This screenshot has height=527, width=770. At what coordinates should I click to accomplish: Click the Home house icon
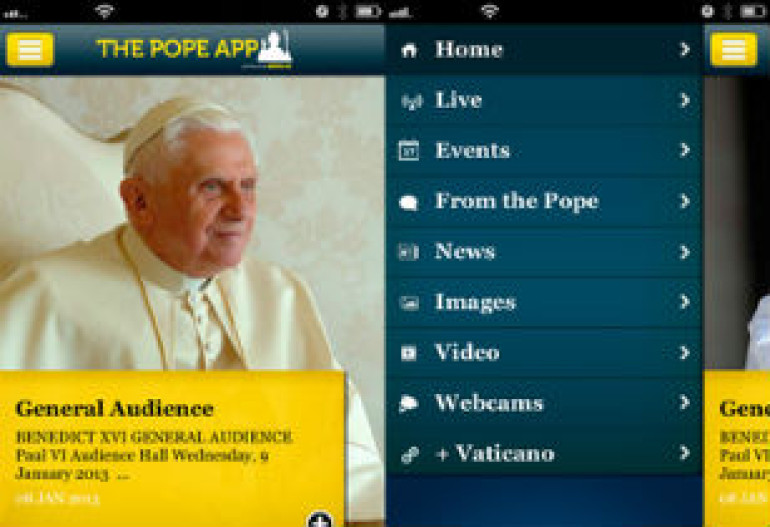tap(409, 50)
